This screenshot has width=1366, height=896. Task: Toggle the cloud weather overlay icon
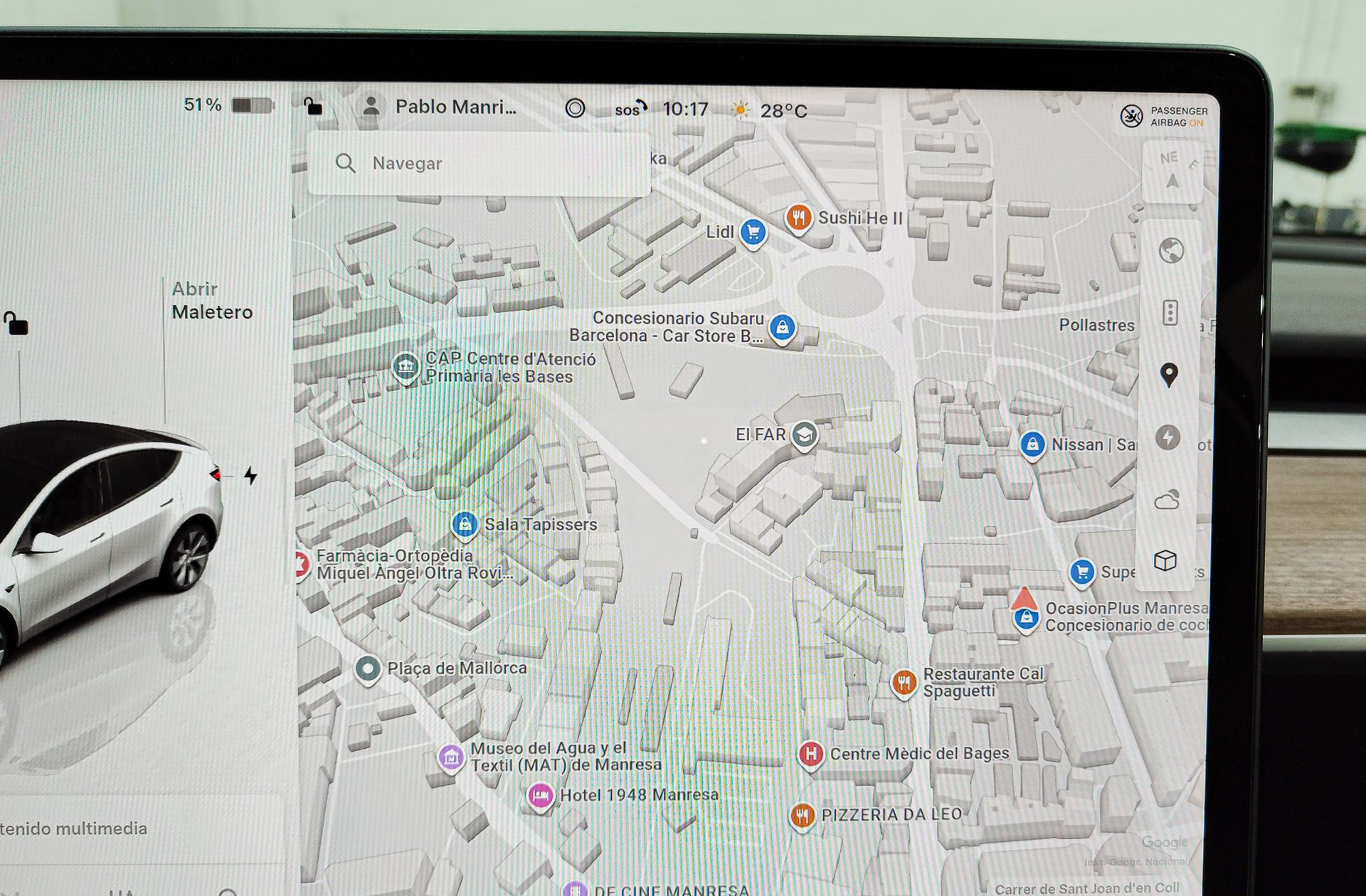tap(1167, 500)
